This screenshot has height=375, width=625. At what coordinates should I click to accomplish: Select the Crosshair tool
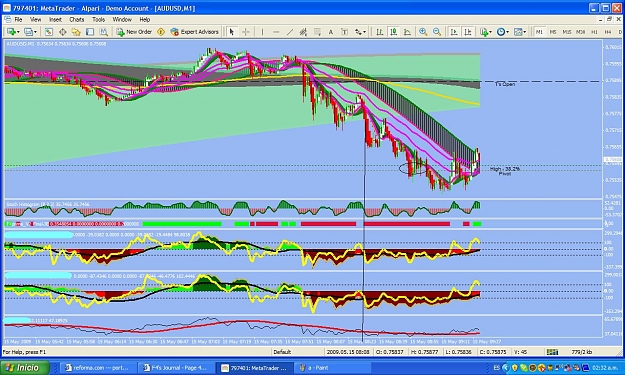pyautogui.click(x=246, y=32)
